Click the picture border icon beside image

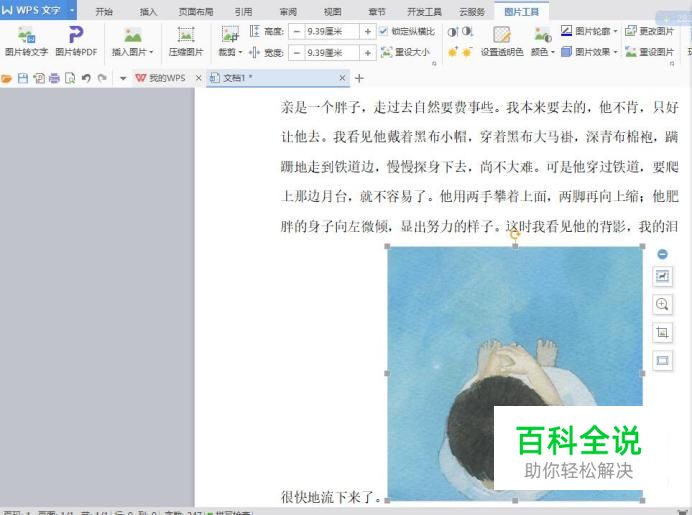point(662,360)
